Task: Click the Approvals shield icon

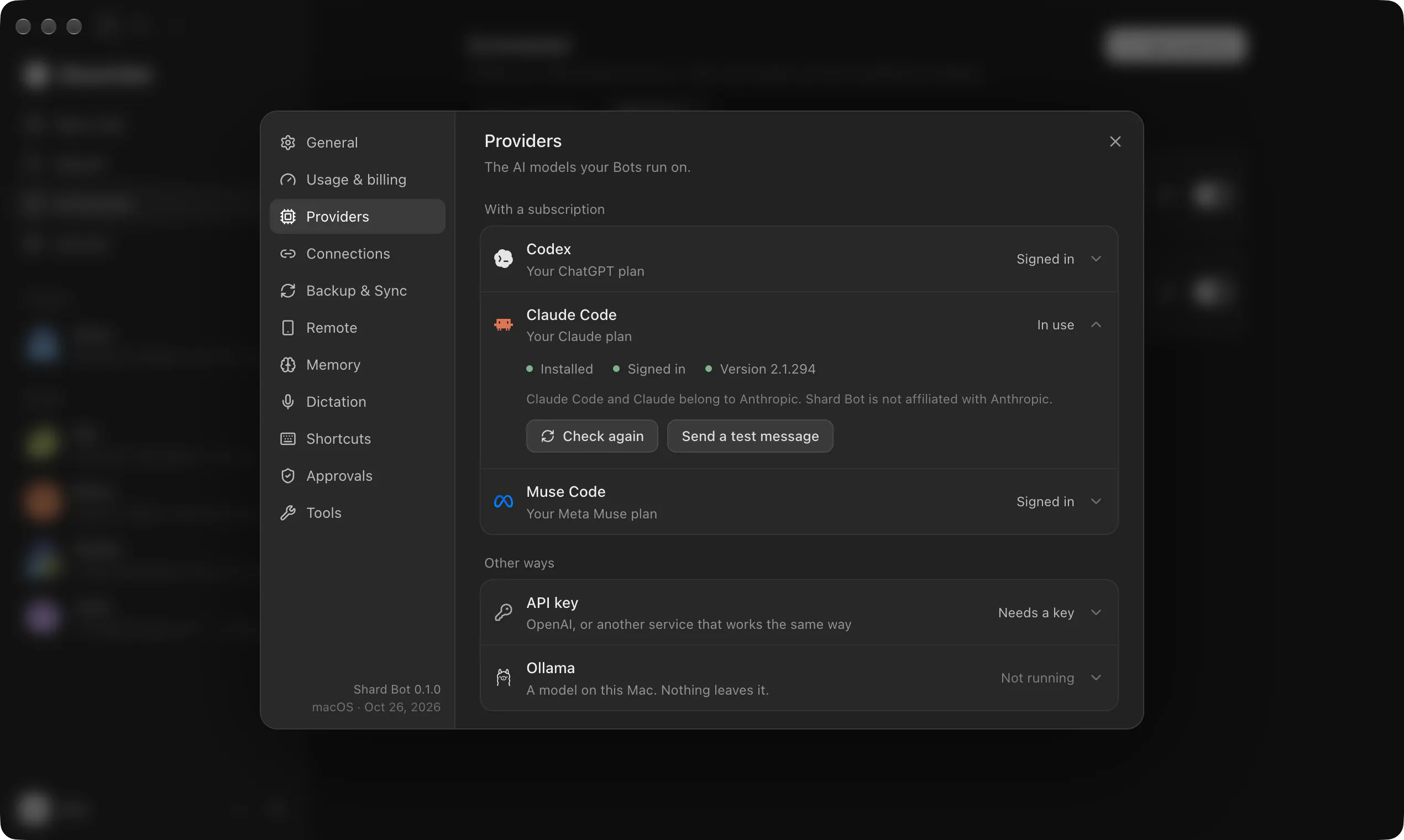Action: (287, 475)
